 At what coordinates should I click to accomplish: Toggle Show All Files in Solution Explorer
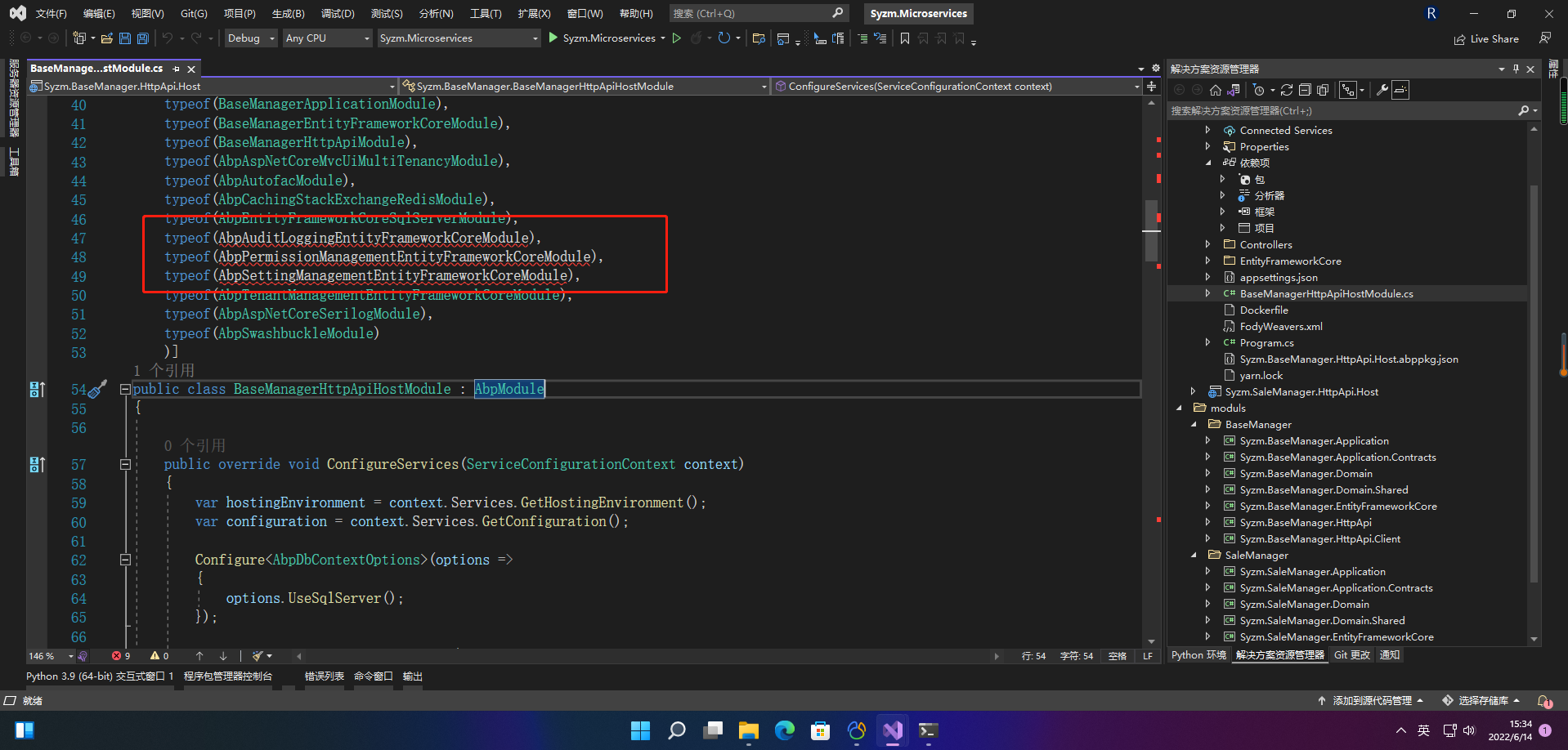1323,91
